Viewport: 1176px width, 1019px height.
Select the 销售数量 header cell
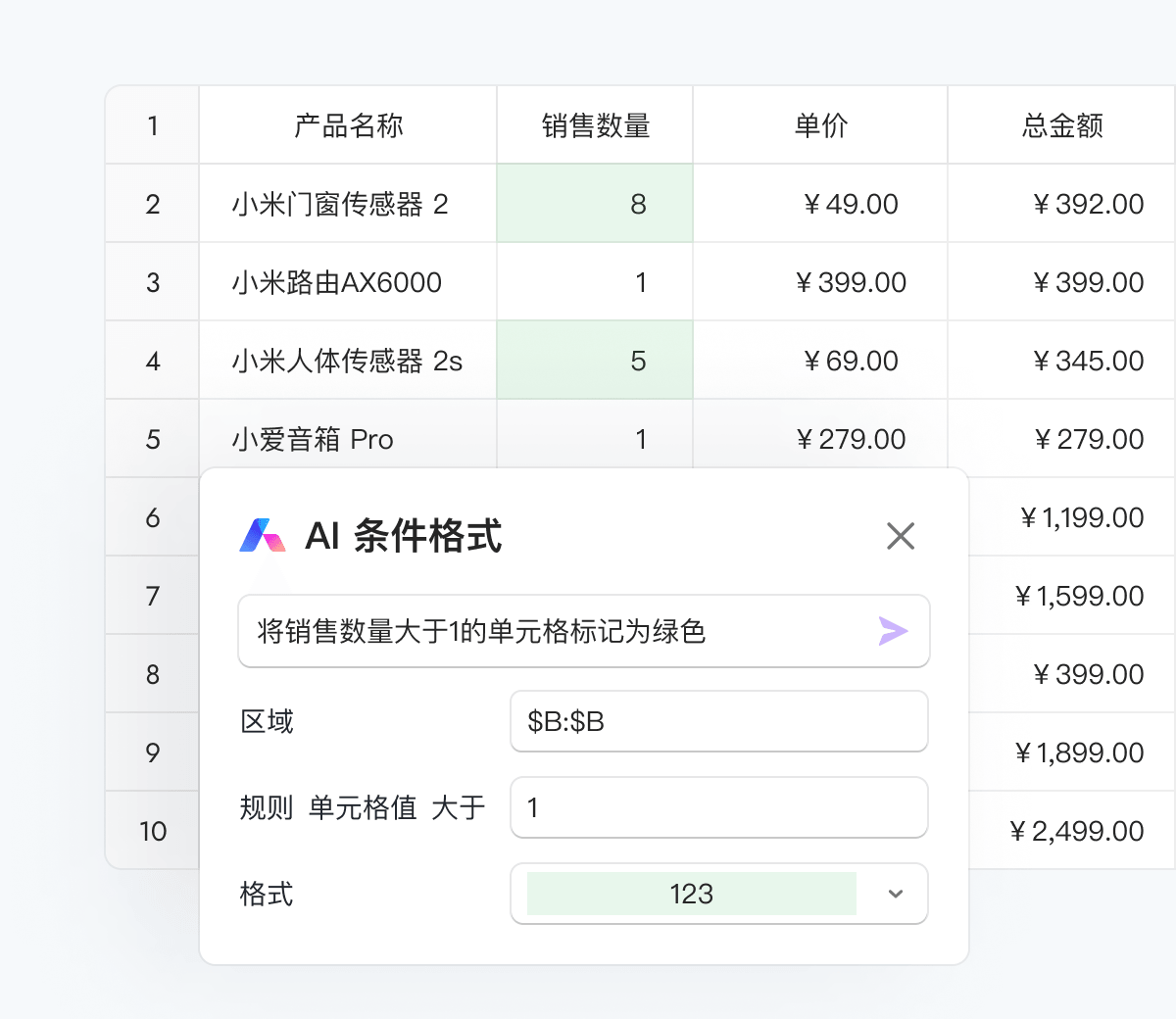click(x=595, y=124)
